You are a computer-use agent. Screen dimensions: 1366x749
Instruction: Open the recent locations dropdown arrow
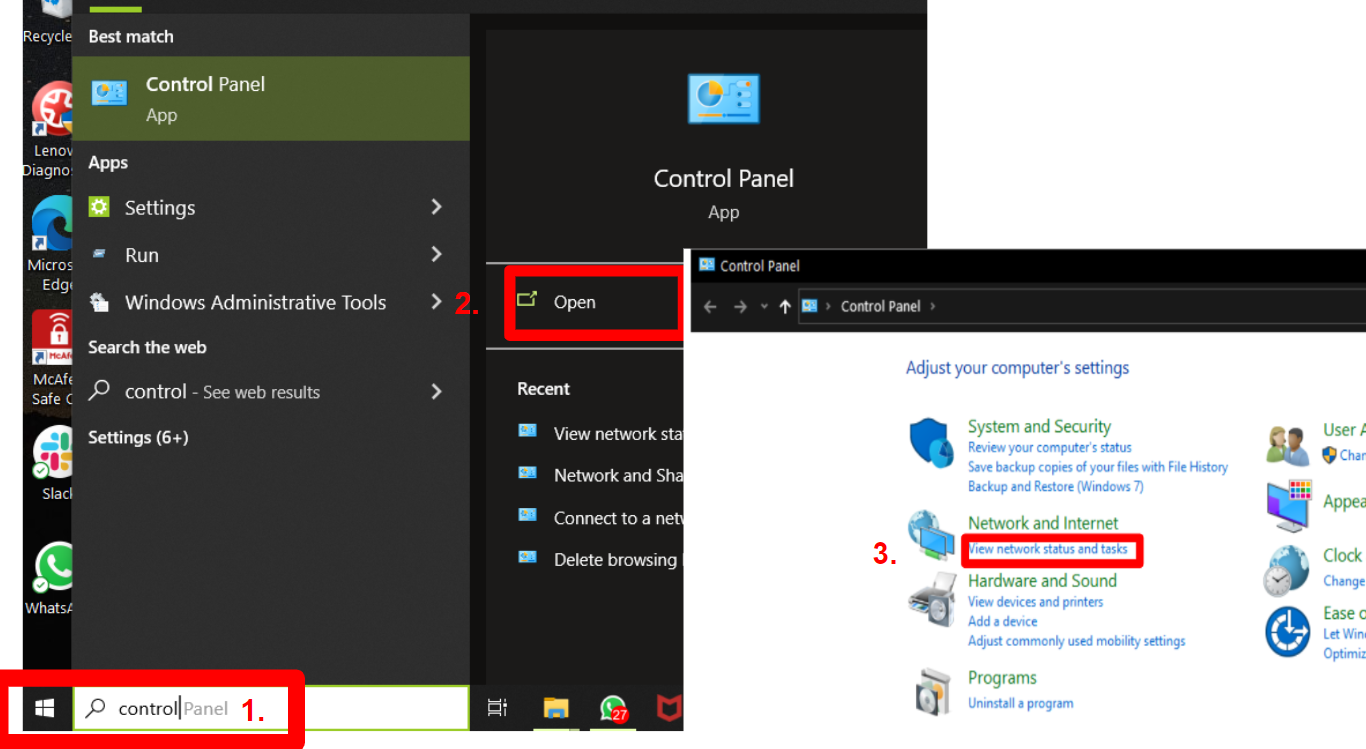coord(764,306)
